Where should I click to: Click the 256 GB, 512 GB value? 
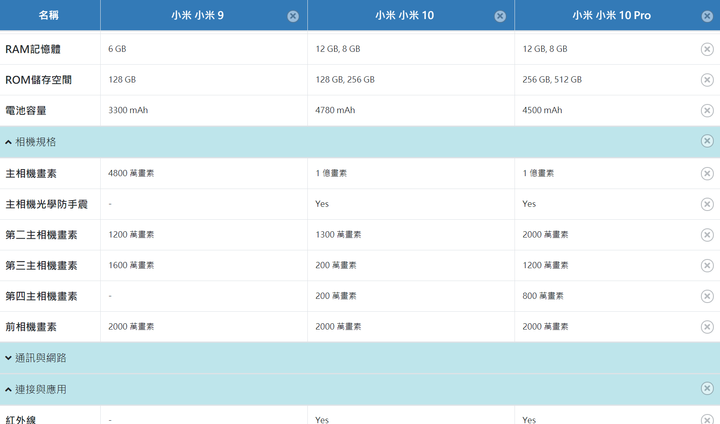552,79
